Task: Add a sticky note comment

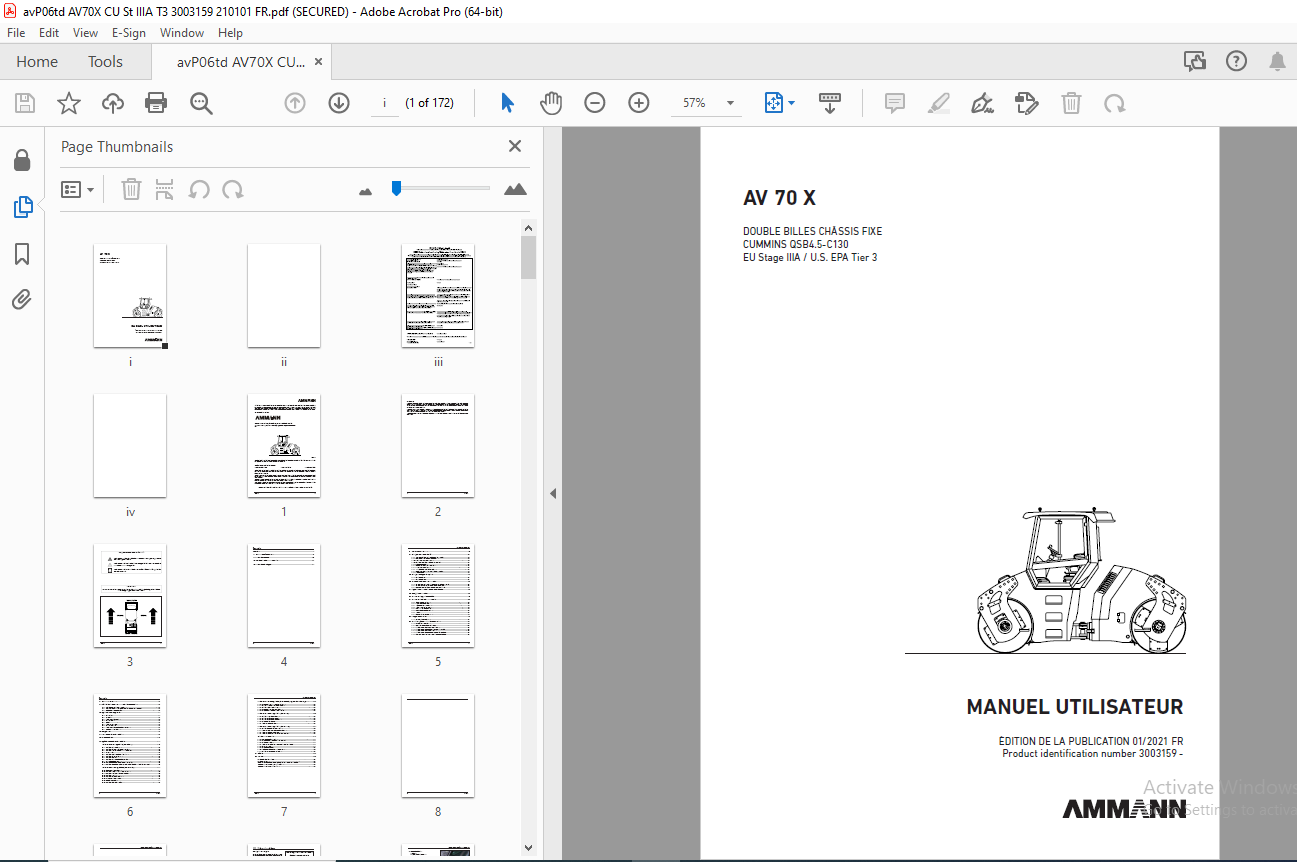Action: tap(895, 103)
